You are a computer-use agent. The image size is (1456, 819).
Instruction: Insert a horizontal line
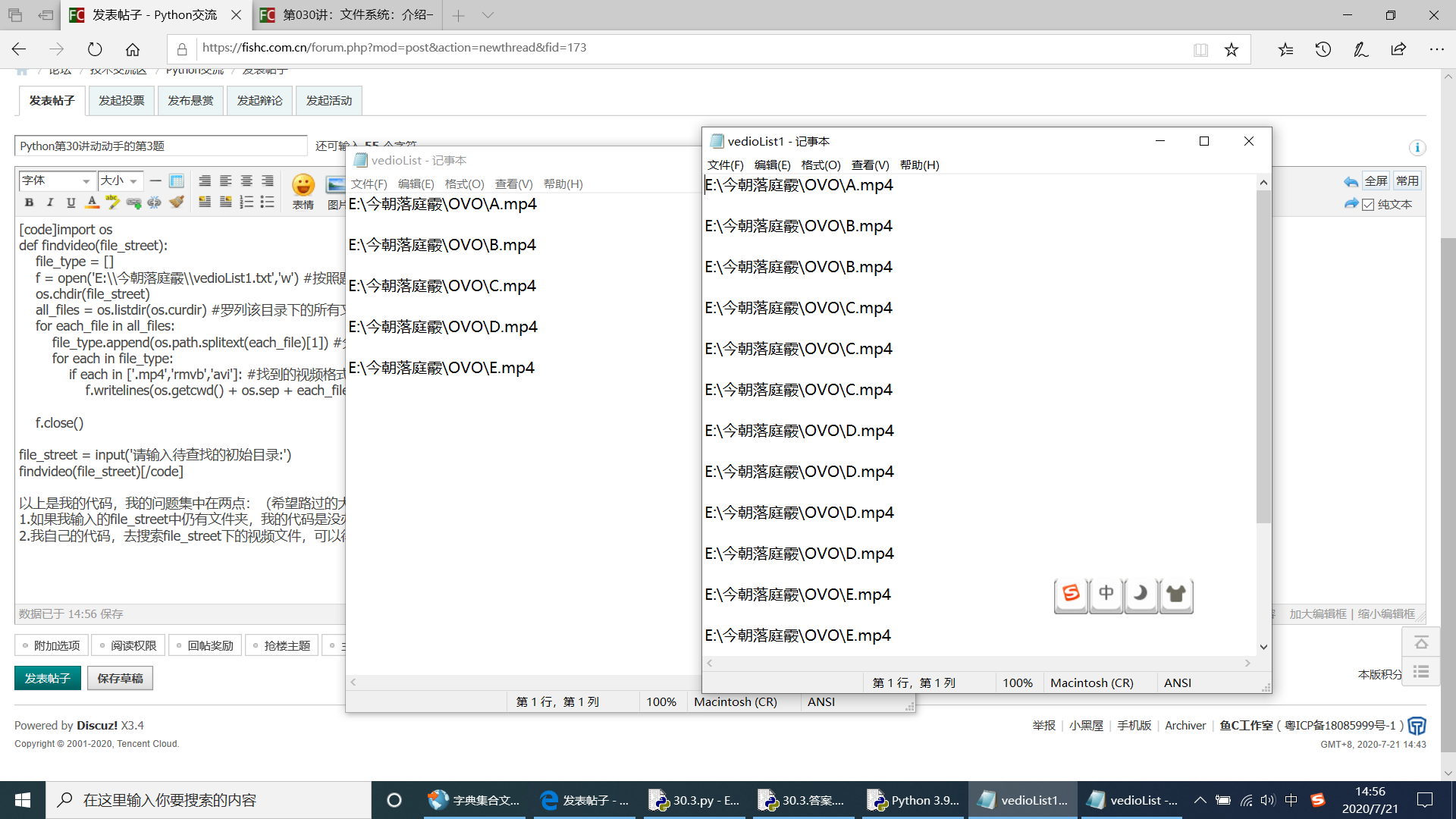[x=155, y=180]
